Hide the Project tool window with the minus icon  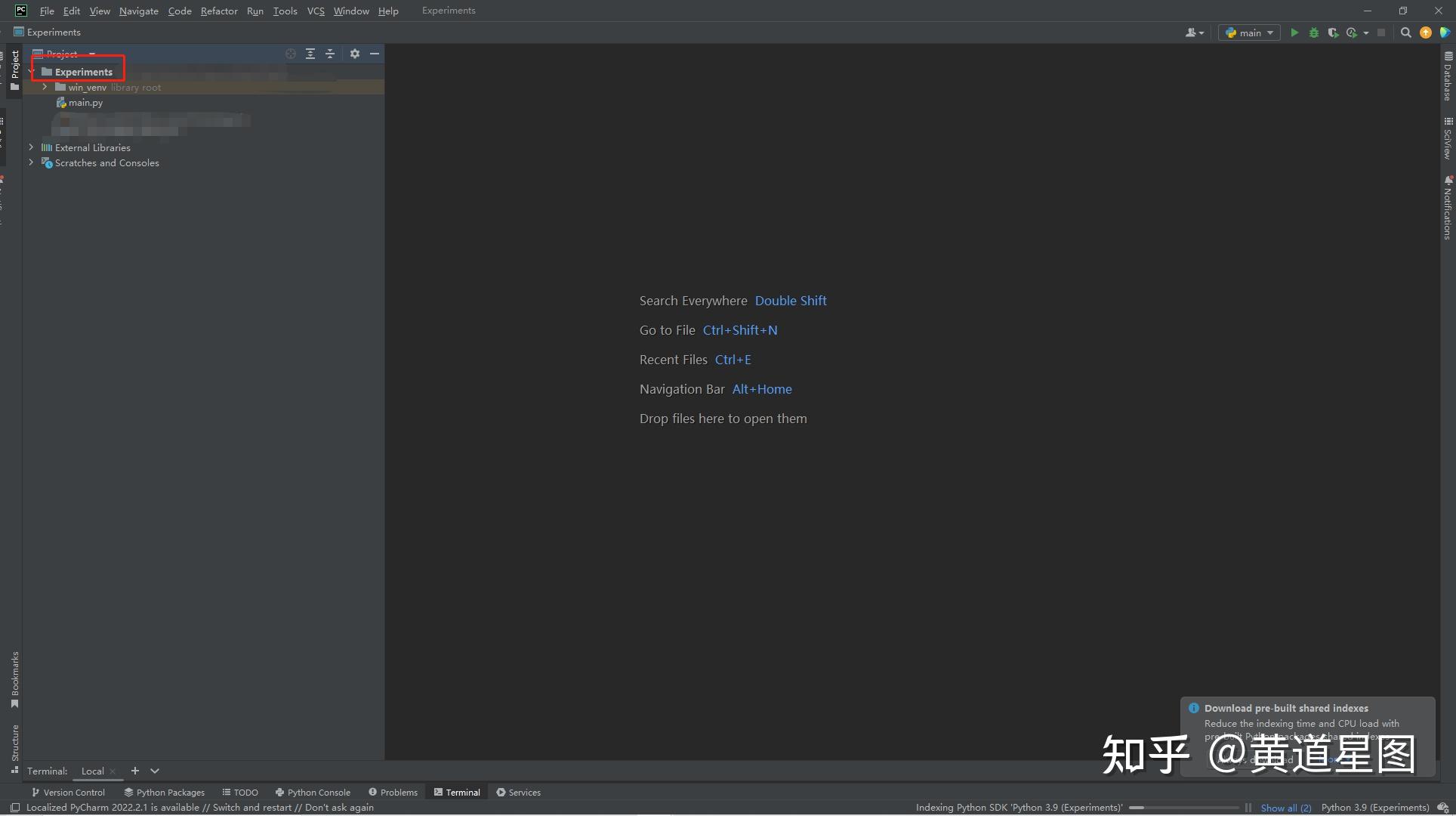375,54
